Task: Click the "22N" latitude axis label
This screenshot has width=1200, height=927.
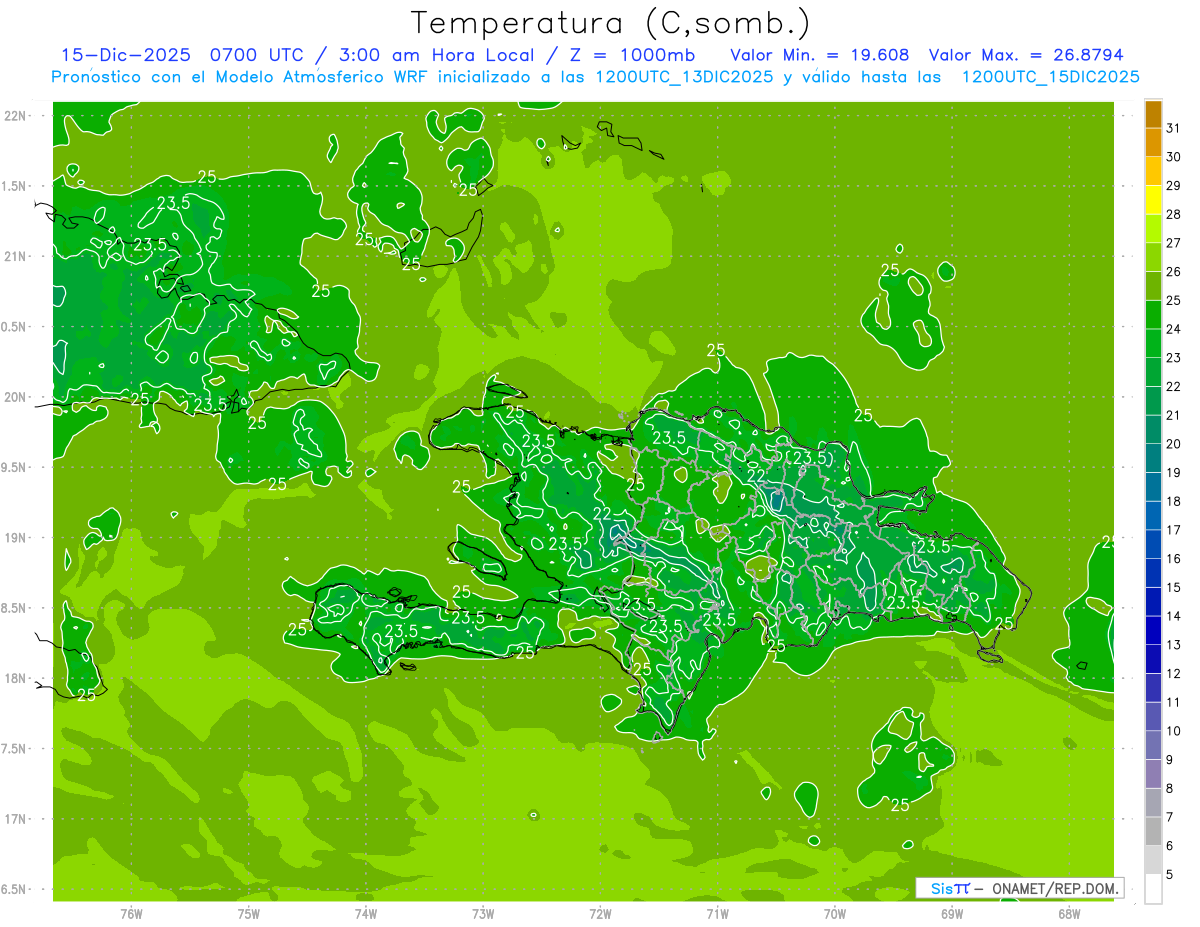Action: click(16, 116)
